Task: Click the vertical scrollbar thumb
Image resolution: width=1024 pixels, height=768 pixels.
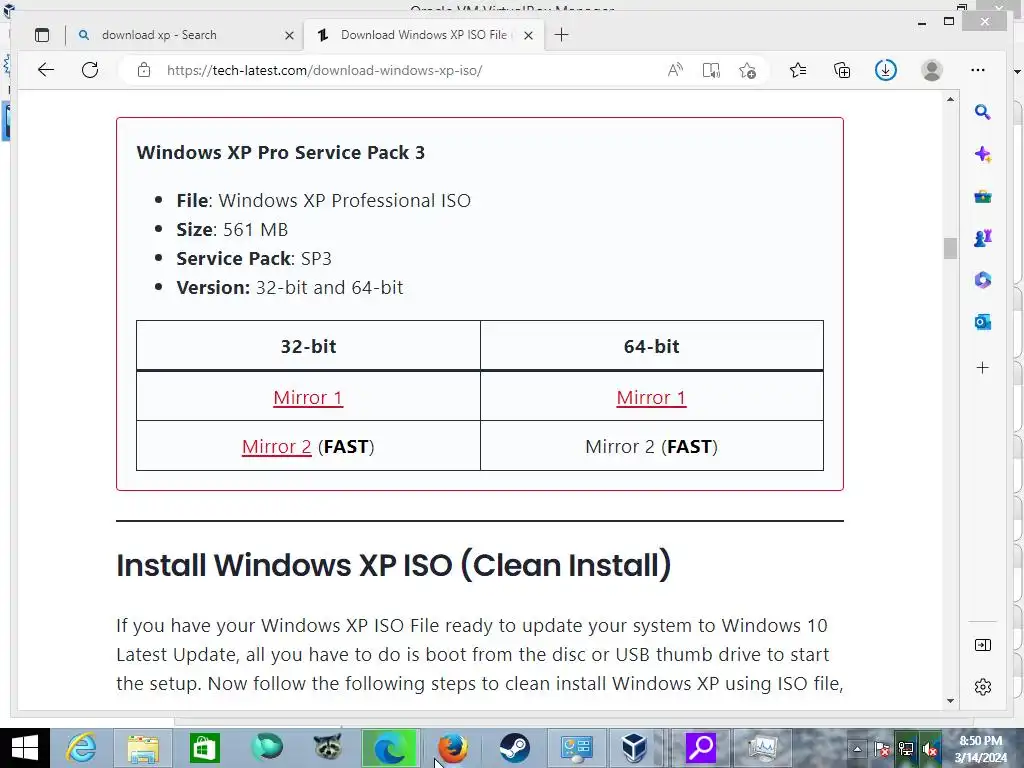Action: point(950,248)
